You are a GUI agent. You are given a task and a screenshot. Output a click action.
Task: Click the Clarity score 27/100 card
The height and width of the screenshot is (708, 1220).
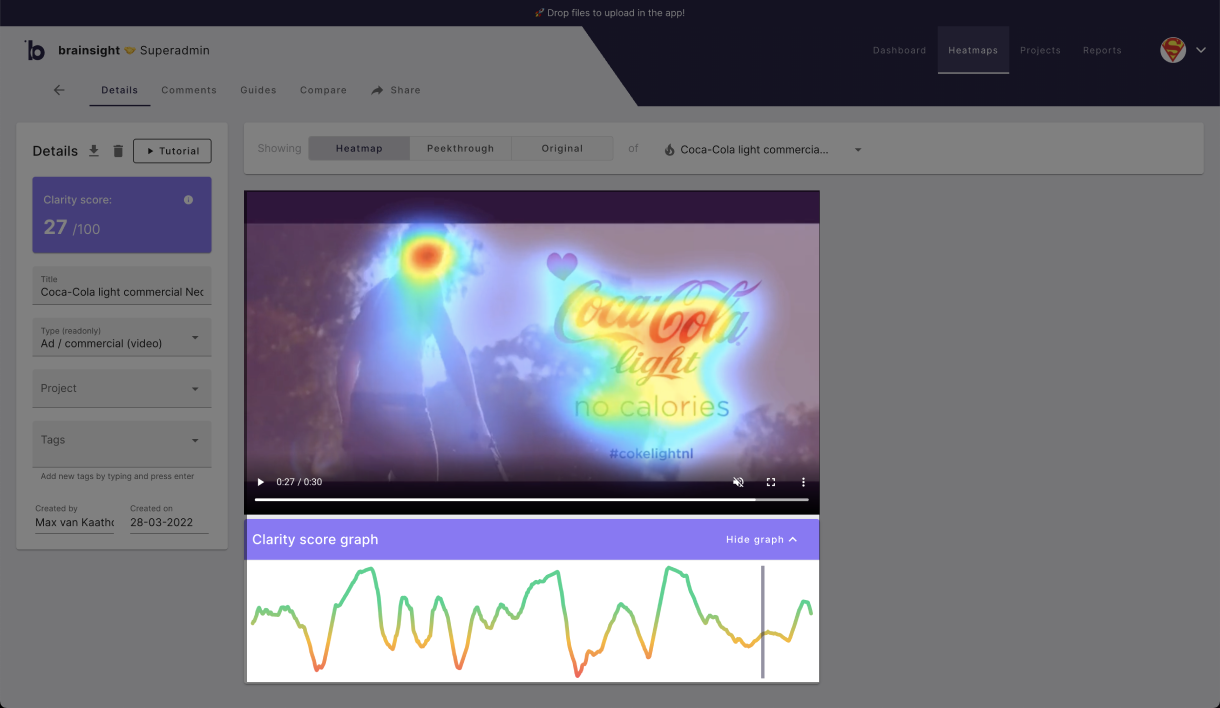[122, 215]
